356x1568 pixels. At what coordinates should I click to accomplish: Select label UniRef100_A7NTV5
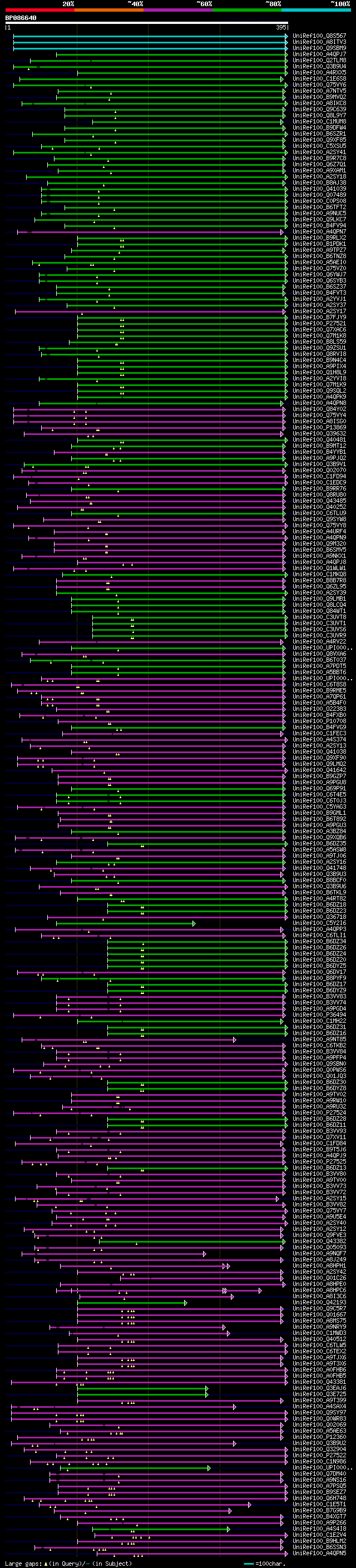pyautogui.click(x=319, y=91)
